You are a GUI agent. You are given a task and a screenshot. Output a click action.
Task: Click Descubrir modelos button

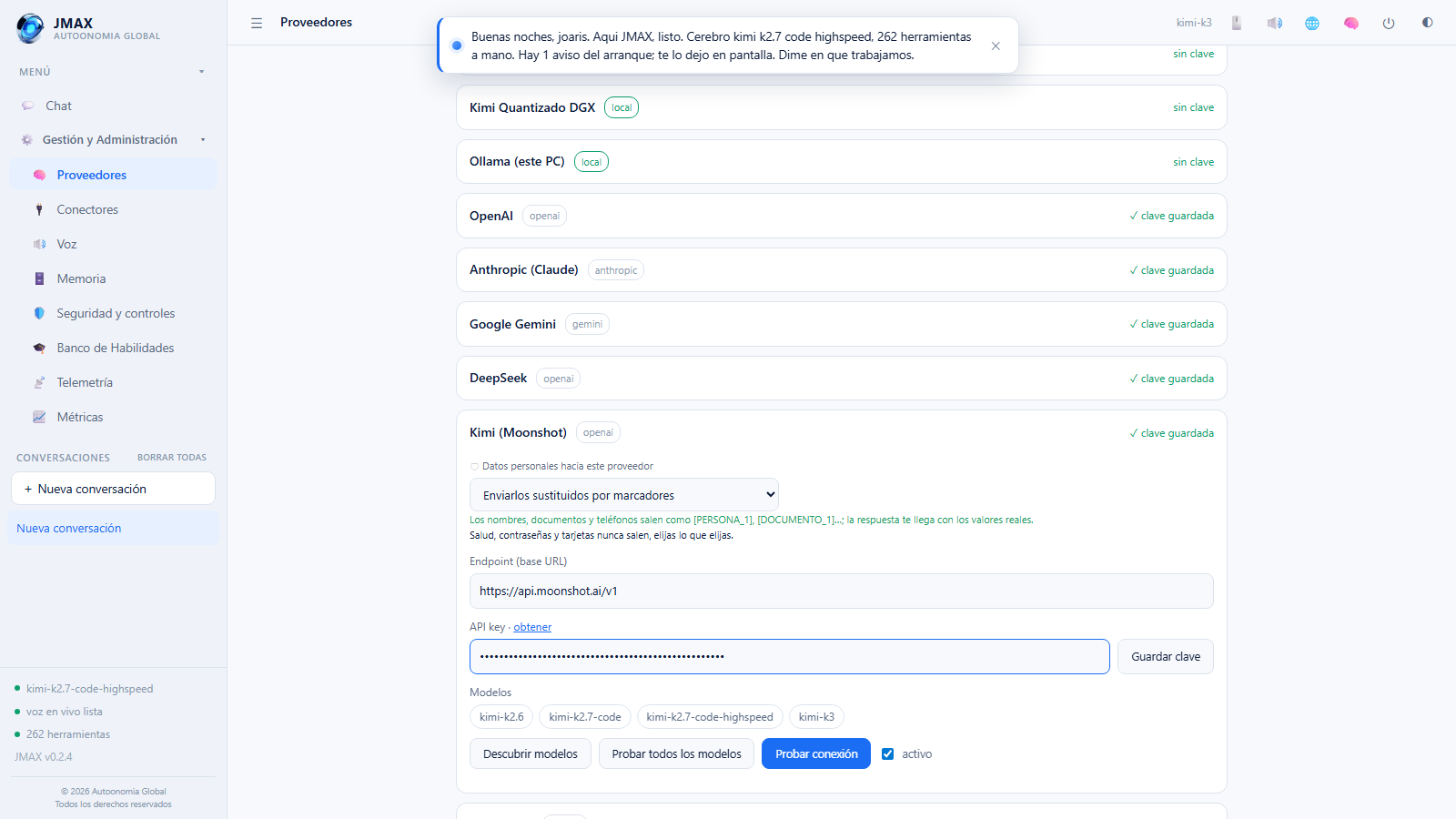click(x=531, y=753)
